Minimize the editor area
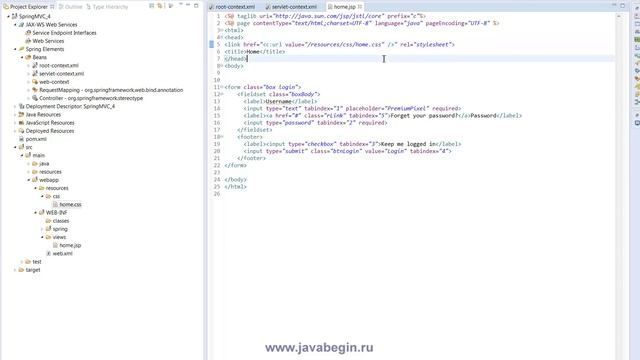The image size is (640, 360). tap(614, 5)
